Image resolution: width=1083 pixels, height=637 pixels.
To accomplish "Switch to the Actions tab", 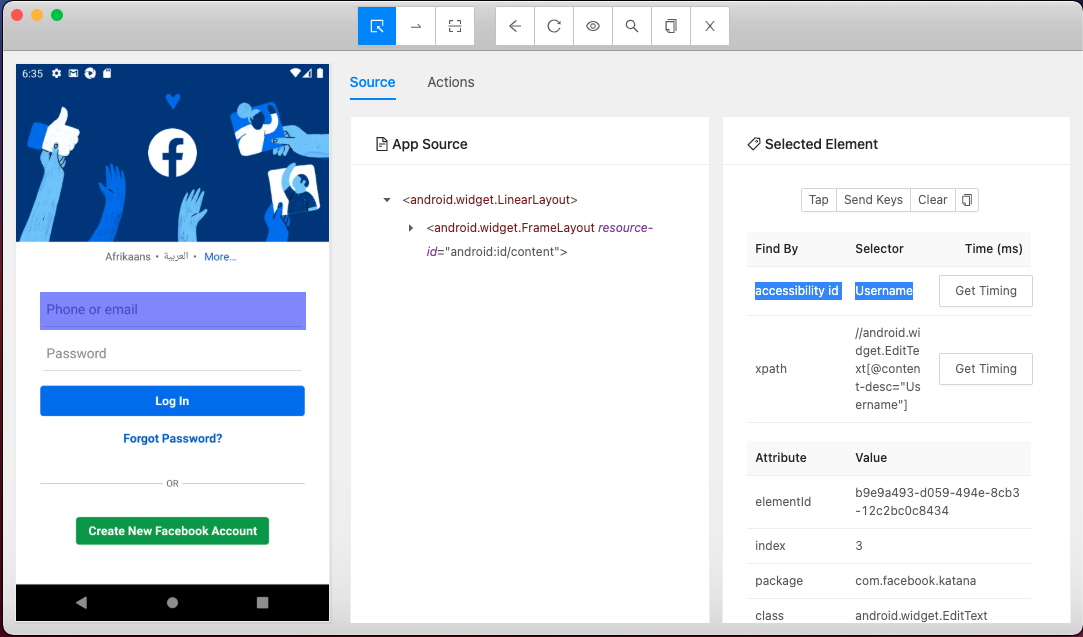I will pyautogui.click(x=451, y=82).
